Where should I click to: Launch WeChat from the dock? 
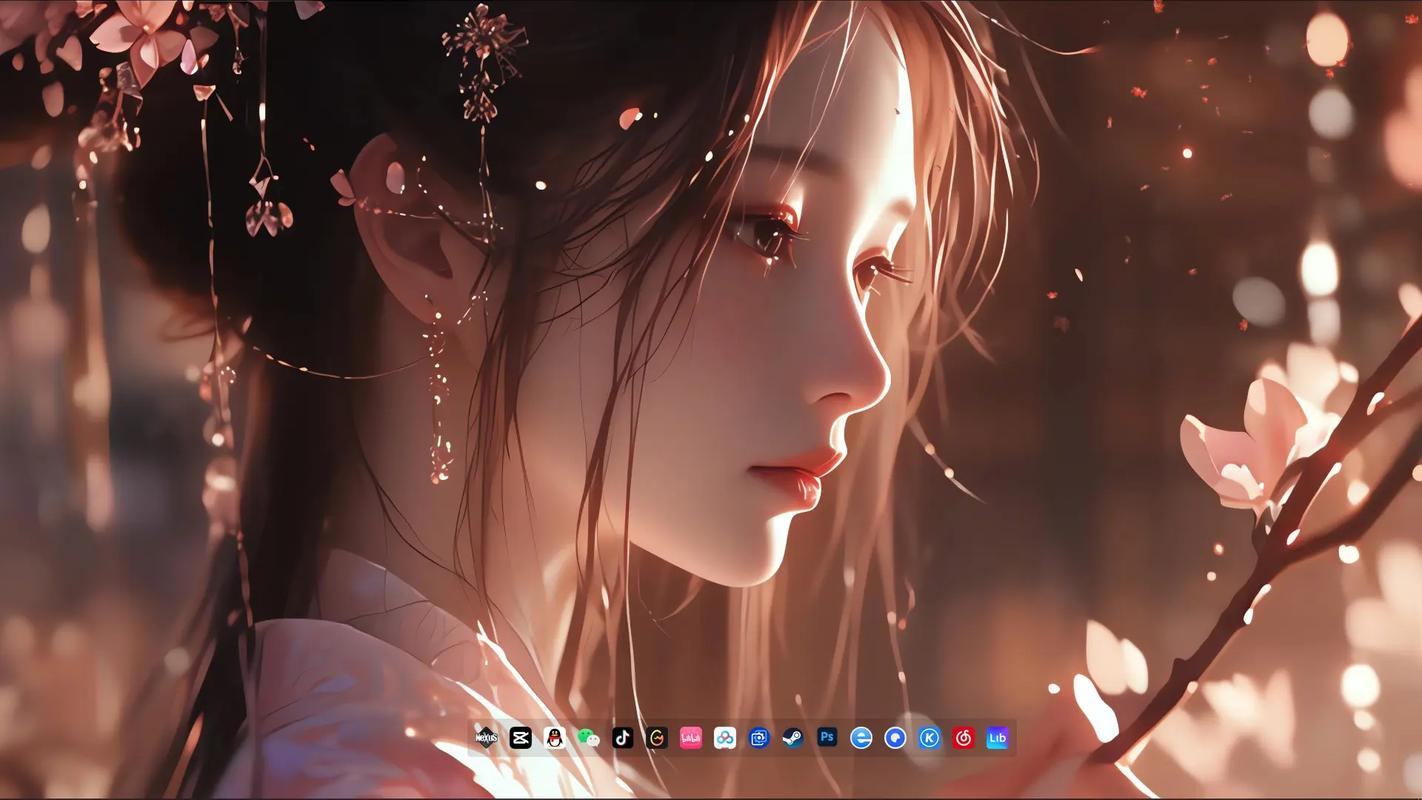tap(588, 738)
